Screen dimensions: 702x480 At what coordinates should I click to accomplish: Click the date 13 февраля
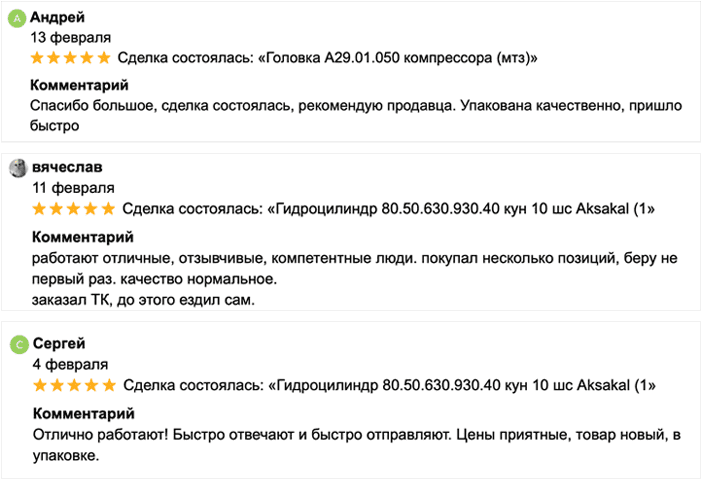[71, 37]
